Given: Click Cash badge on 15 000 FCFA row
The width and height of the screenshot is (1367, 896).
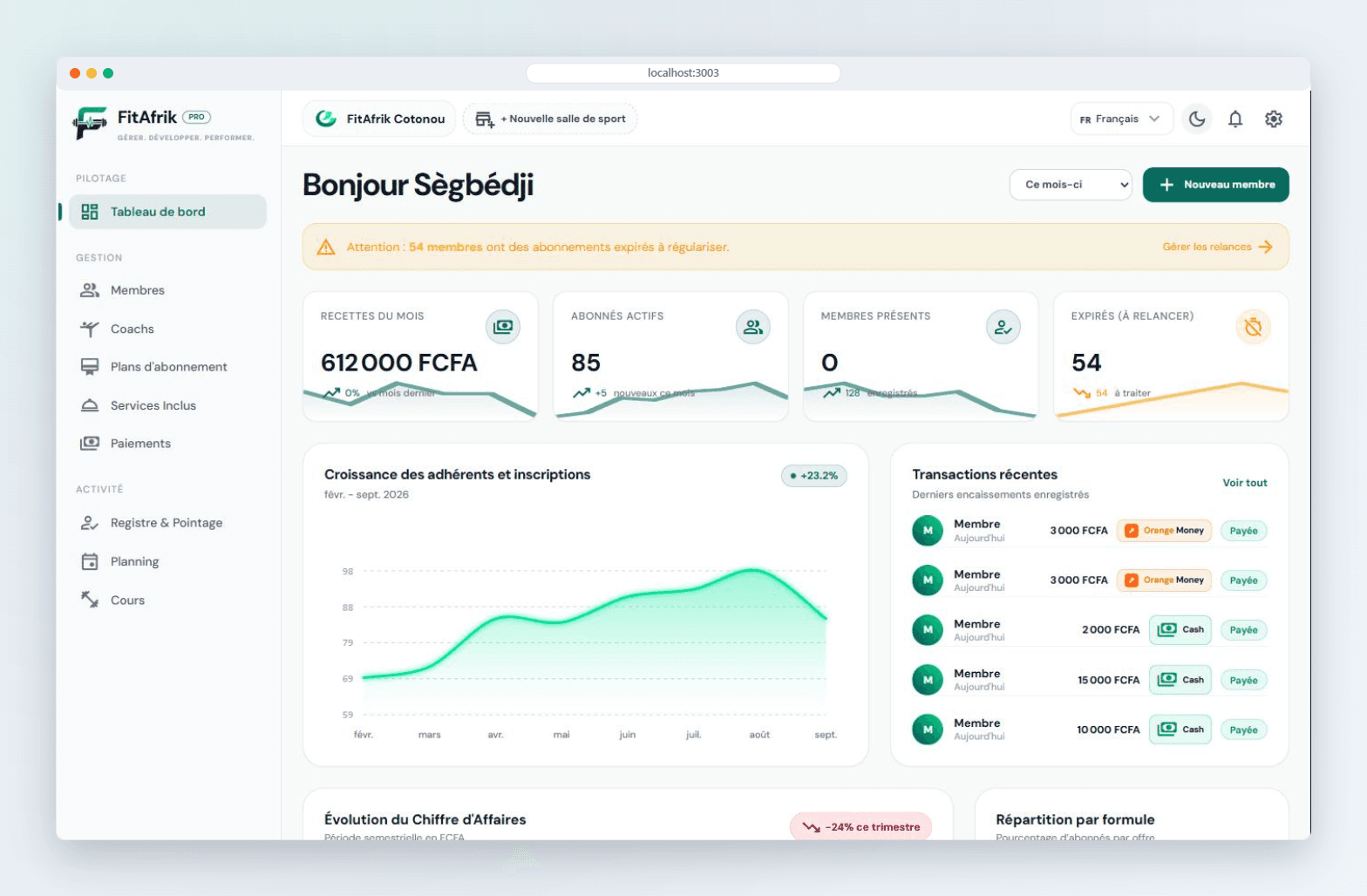Looking at the screenshot, I should pyautogui.click(x=1180, y=680).
